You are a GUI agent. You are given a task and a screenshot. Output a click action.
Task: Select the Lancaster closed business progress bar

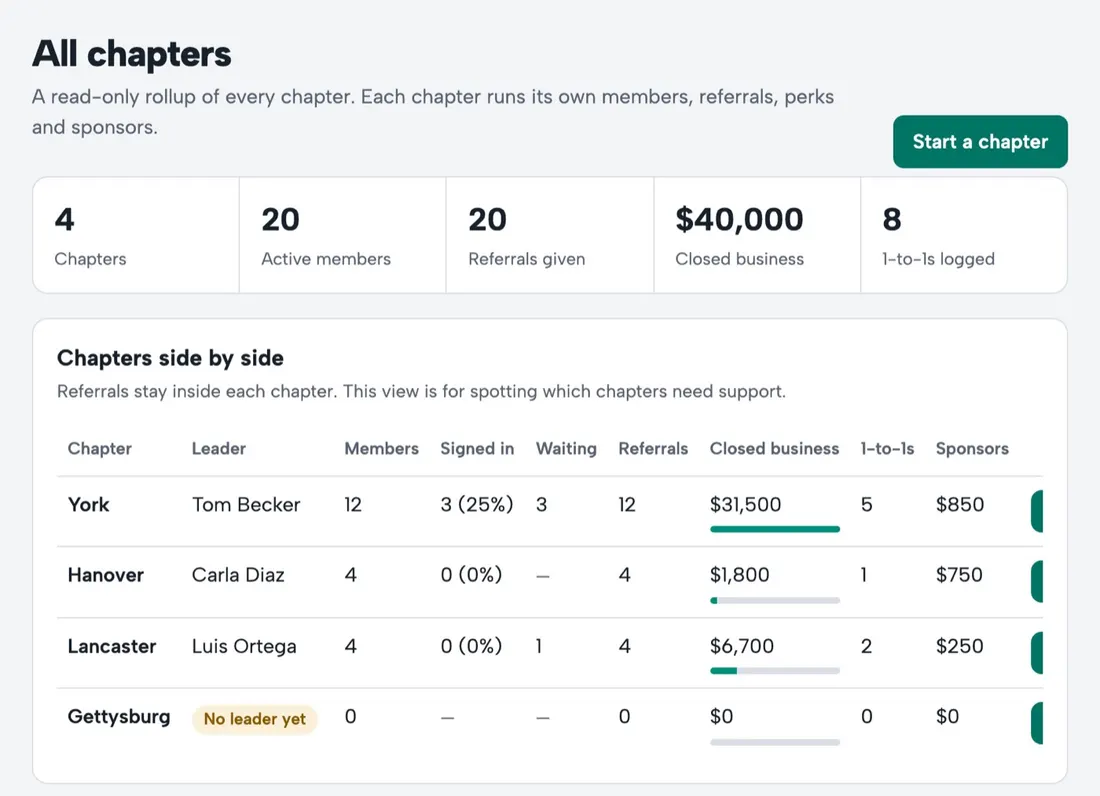(774, 670)
